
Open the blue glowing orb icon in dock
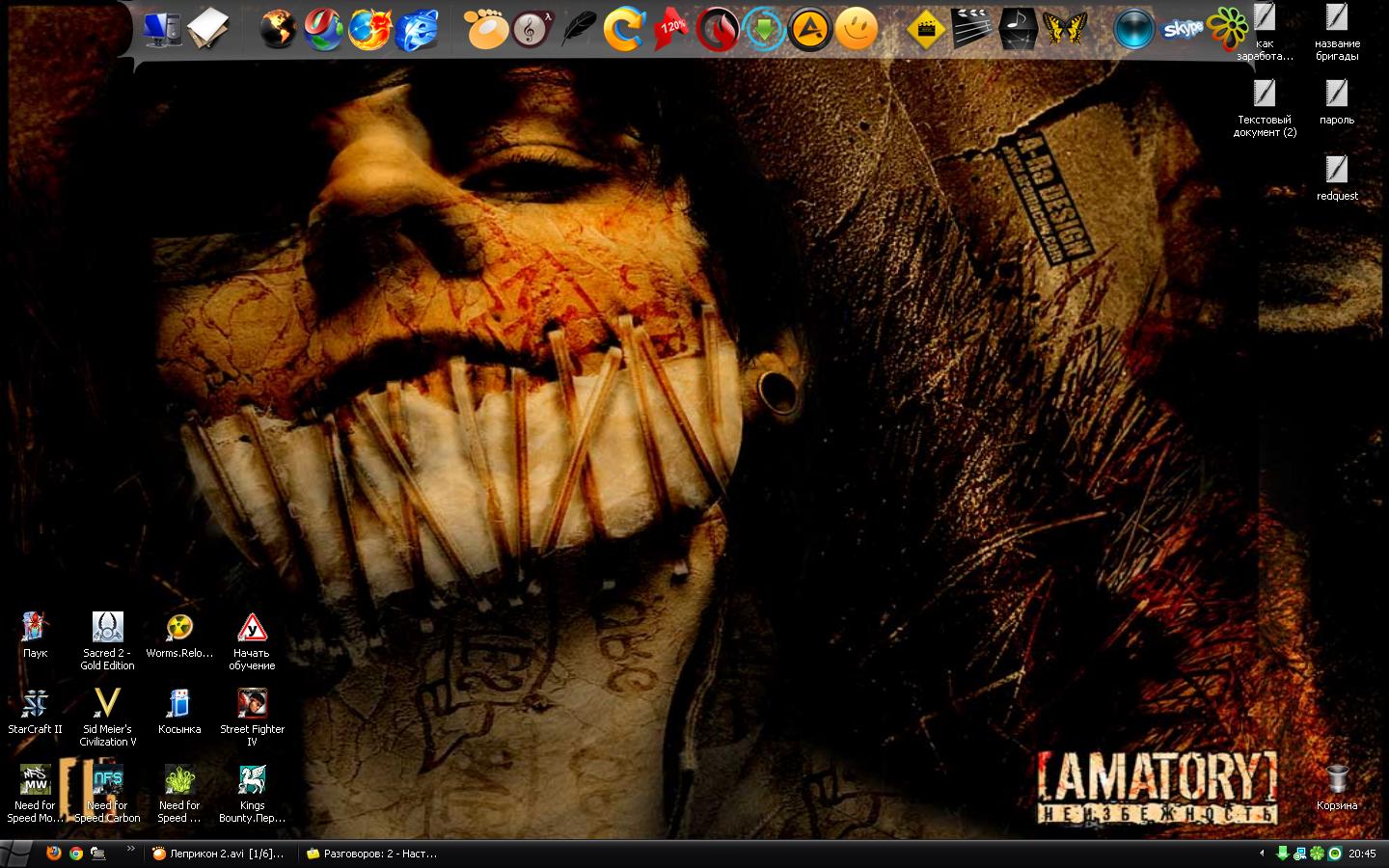point(1133,29)
